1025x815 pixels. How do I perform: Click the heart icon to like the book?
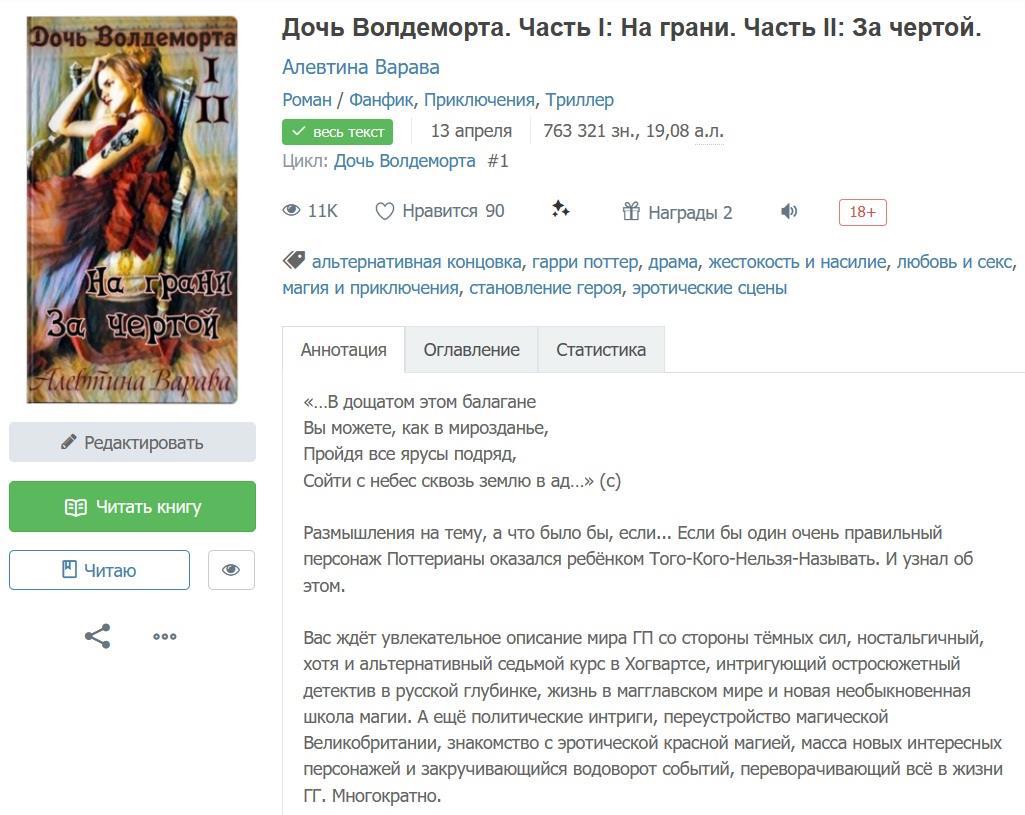point(385,211)
